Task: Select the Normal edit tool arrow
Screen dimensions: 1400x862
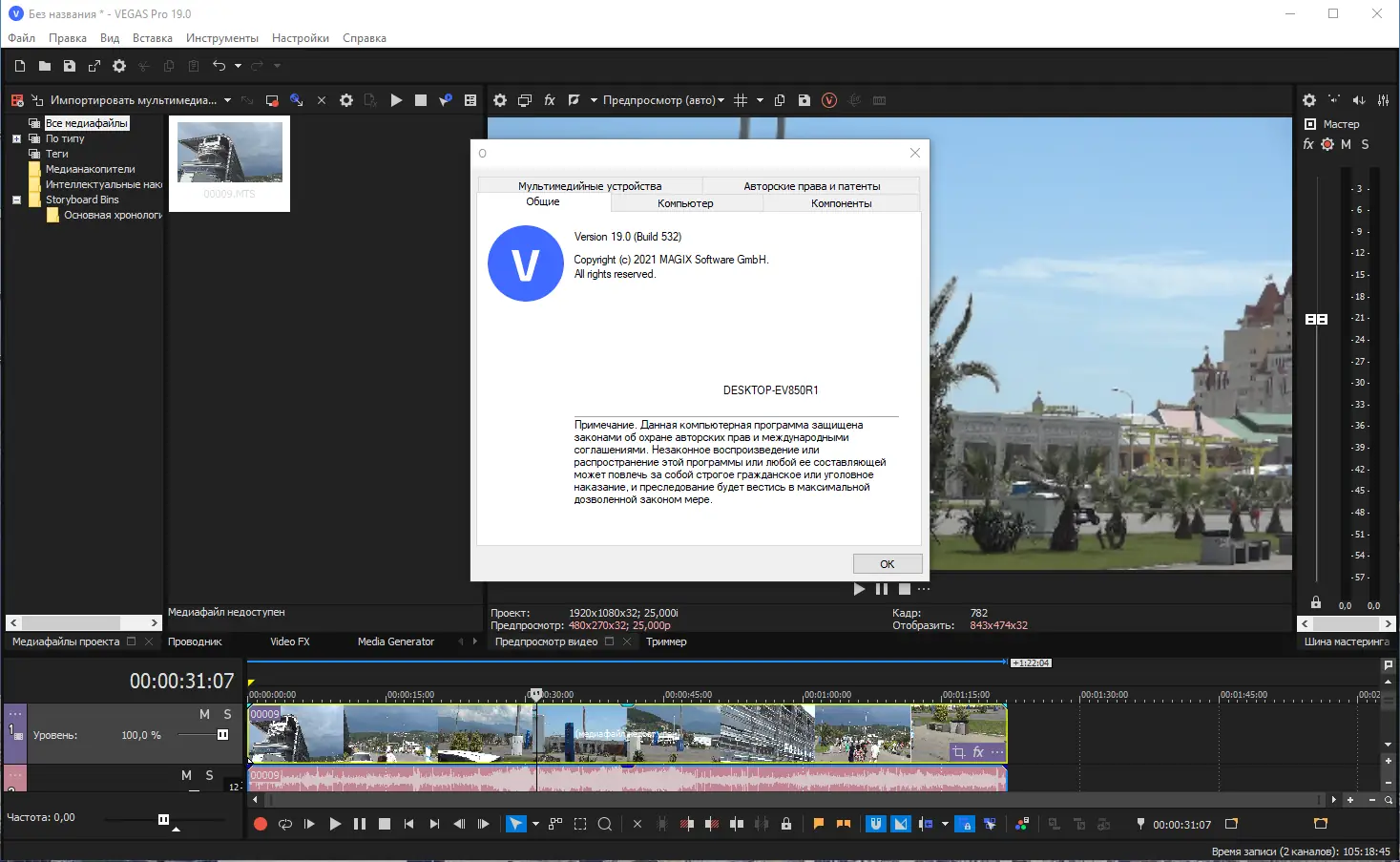Action: click(515, 824)
